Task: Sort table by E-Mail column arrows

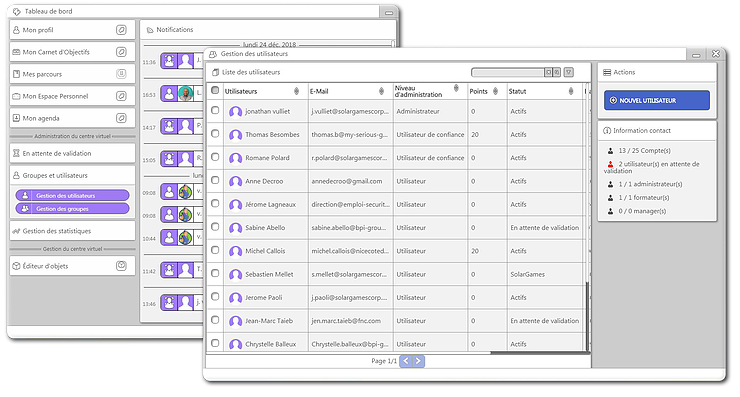Action: click(x=381, y=91)
